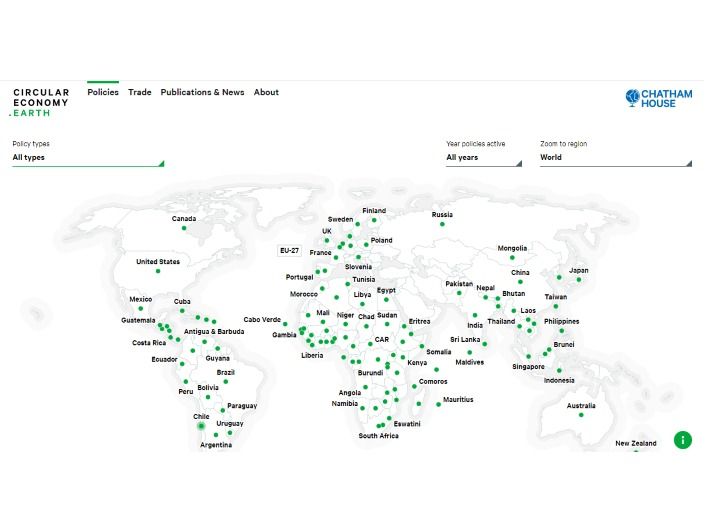Image resolution: width=710 pixels, height=532 pixels.
Task: Click the Antigua & Barbuda label
Action: pyautogui.click(x=216, y=334)
